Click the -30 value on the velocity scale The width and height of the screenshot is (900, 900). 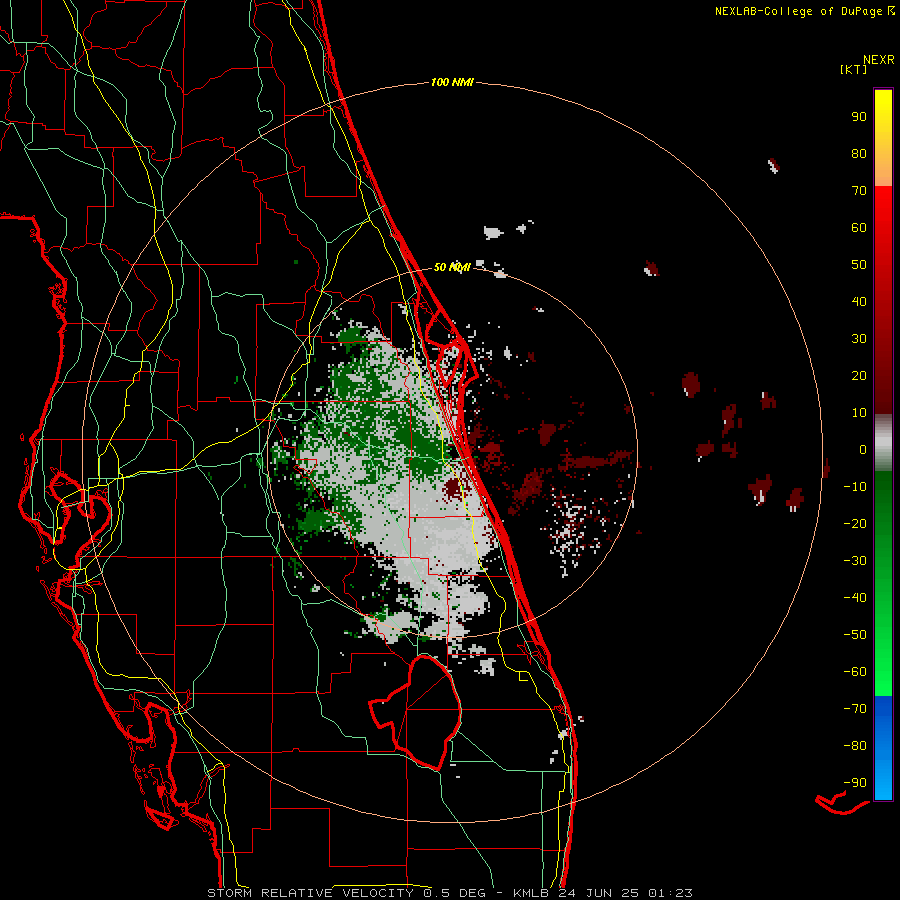click(855, 561)
